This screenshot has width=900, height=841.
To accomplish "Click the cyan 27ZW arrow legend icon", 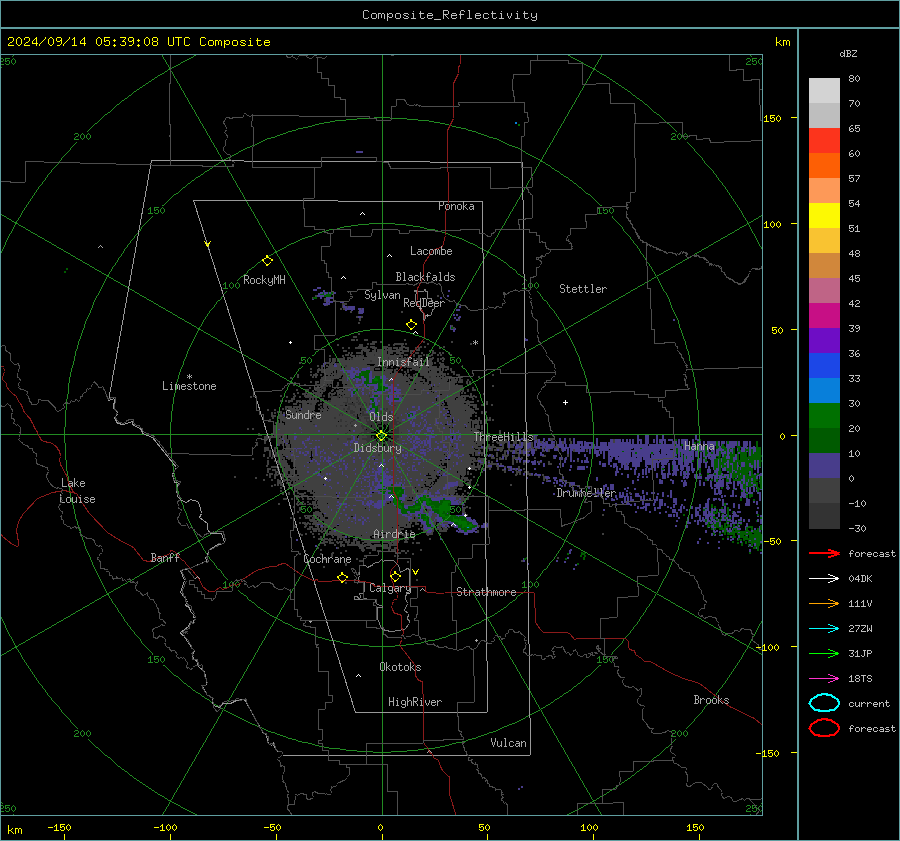I will pyautogui.click(x=824, y=629).
